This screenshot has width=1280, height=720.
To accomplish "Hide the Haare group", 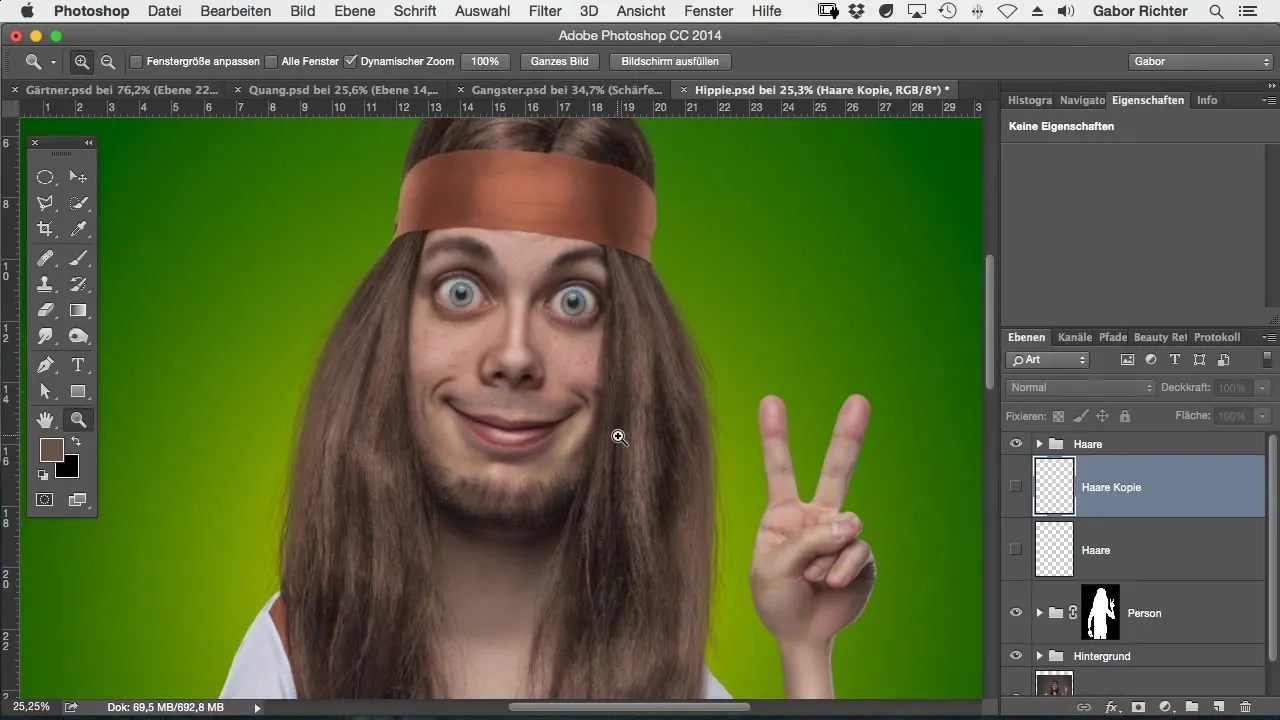I will pos(1016,444).
